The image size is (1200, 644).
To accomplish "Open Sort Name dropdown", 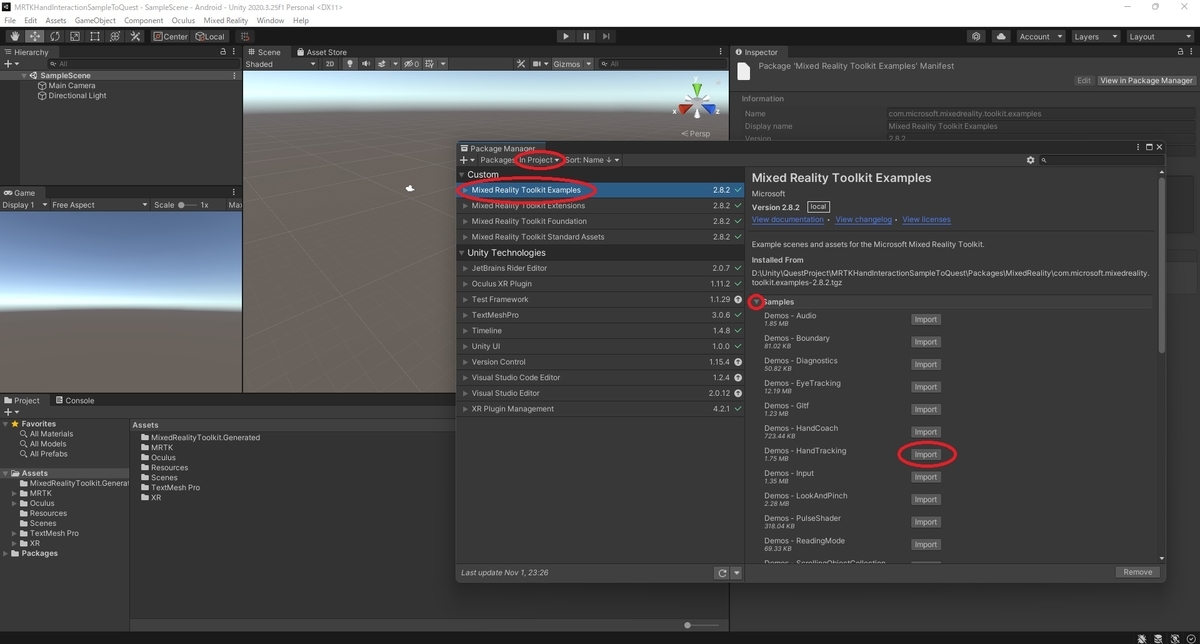I will pyautogui.click(x=592, y=160).
